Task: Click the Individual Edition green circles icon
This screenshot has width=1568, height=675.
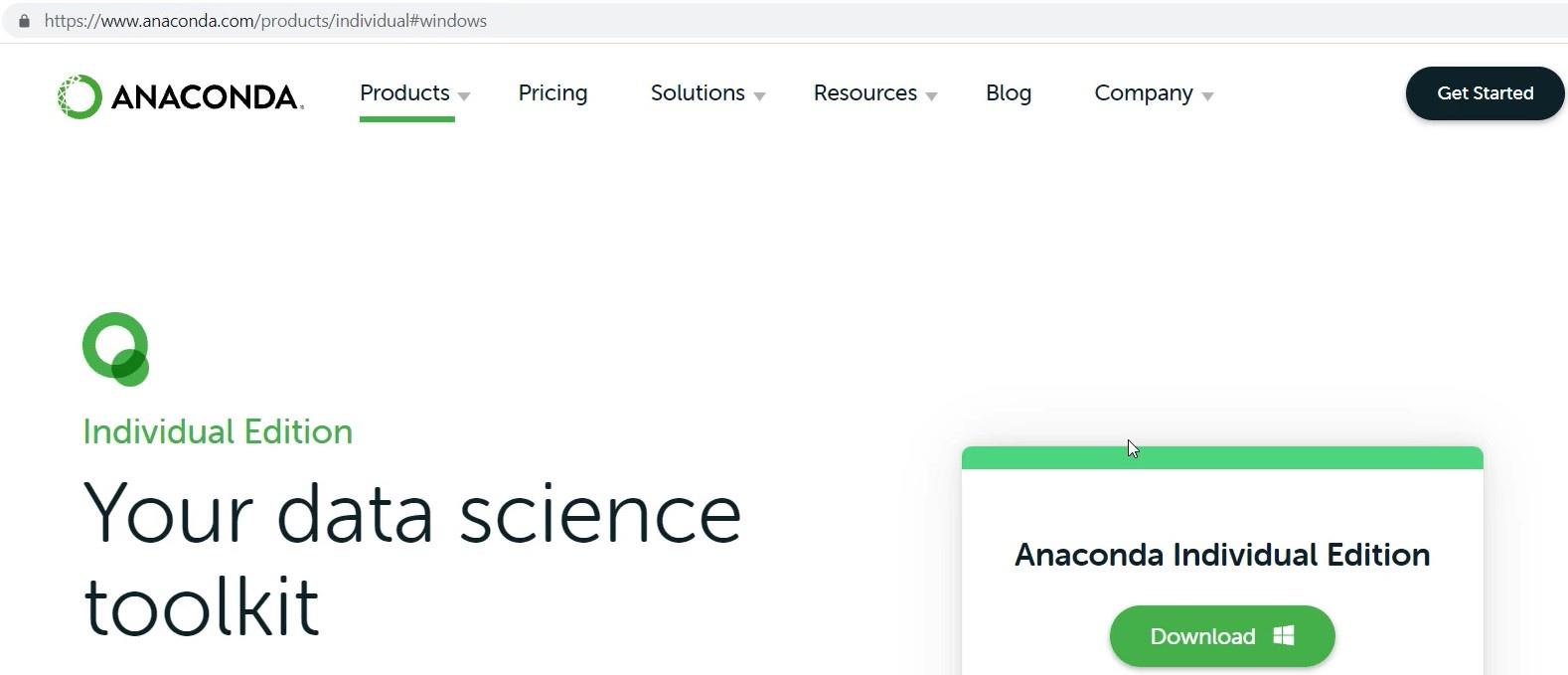Action: pyautogui.click(x=116, y=349)
